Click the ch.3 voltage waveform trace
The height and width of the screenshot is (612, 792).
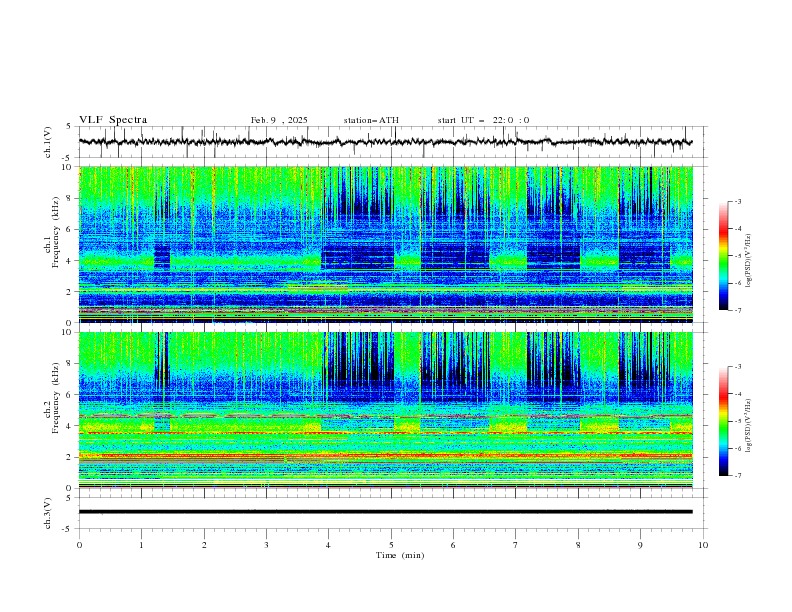pos(385,512)
